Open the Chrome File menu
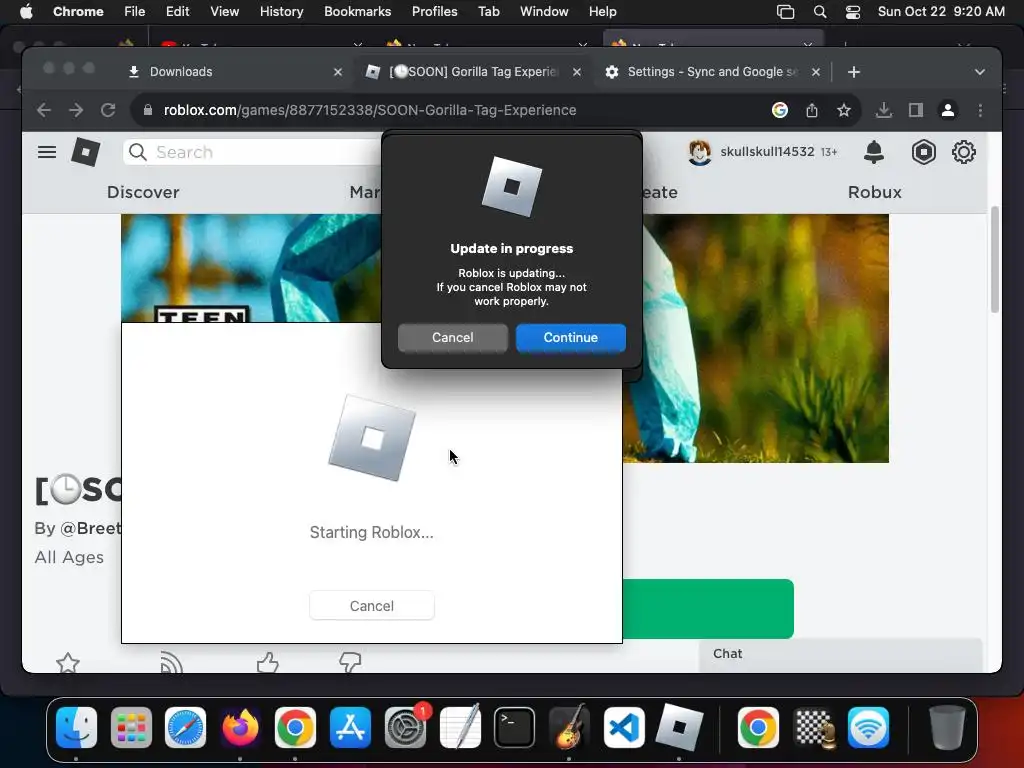This screenshot has height=768, width=1024. [x=135, y=12]
